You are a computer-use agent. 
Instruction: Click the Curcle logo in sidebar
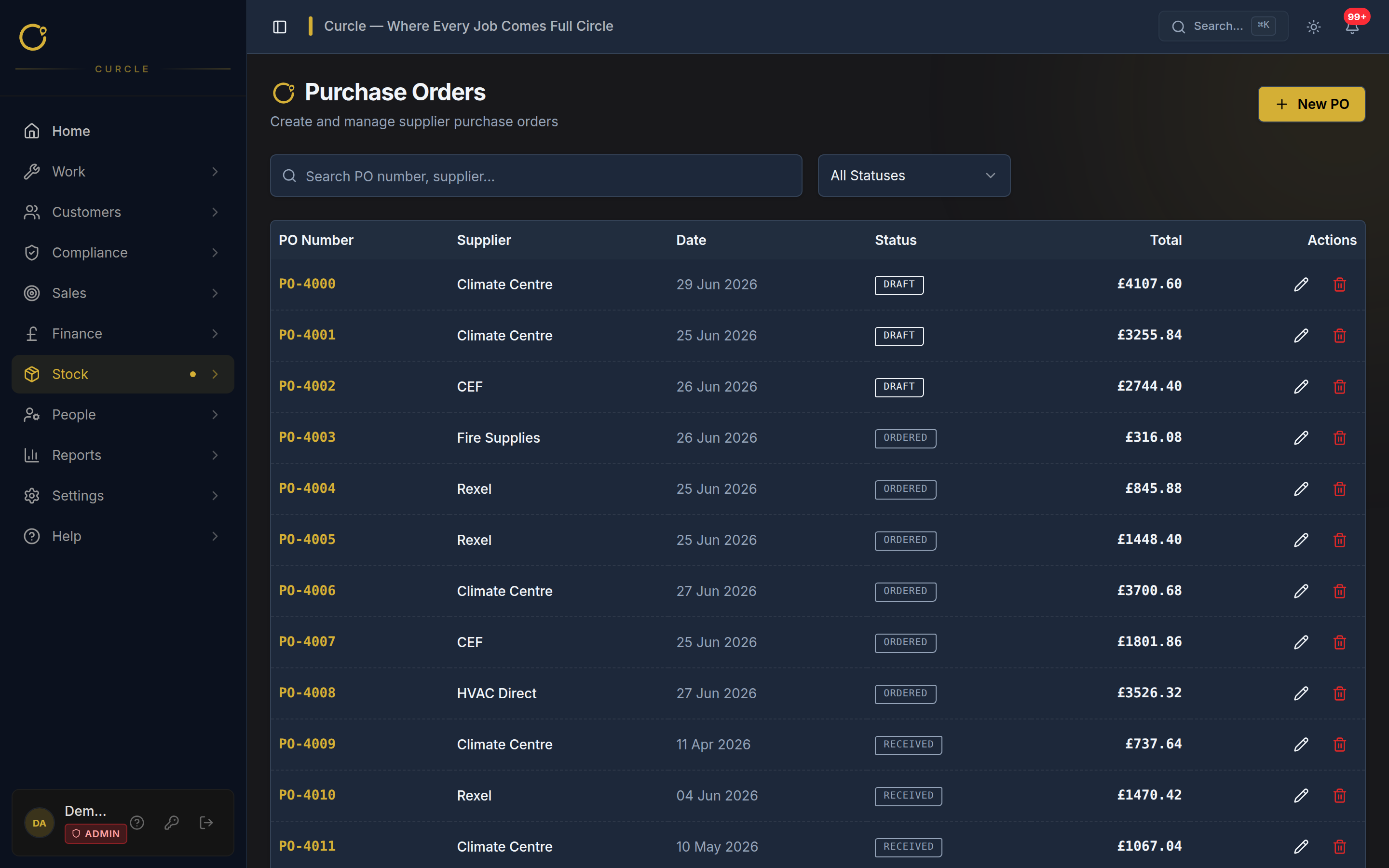tap(33, 37)
